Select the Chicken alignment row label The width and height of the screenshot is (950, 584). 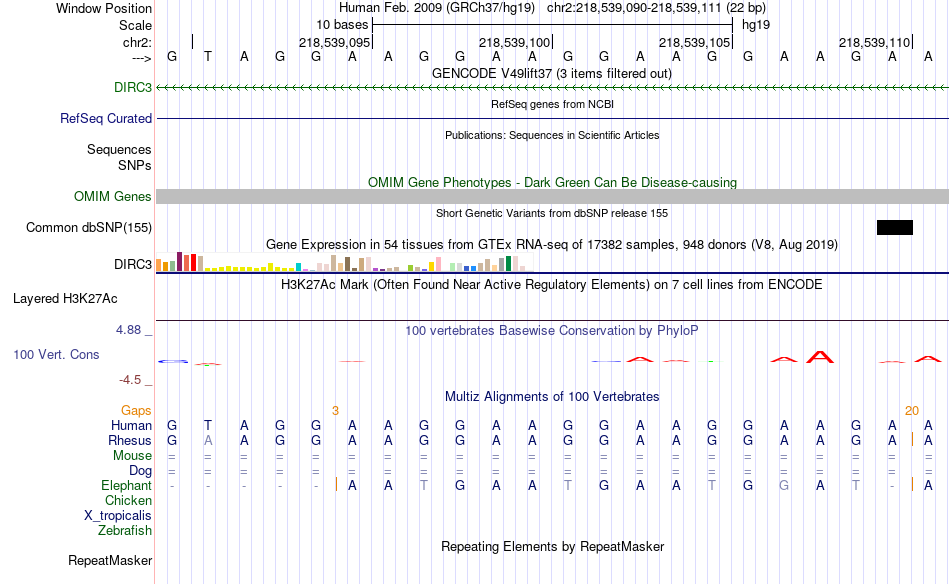[128, 500]
